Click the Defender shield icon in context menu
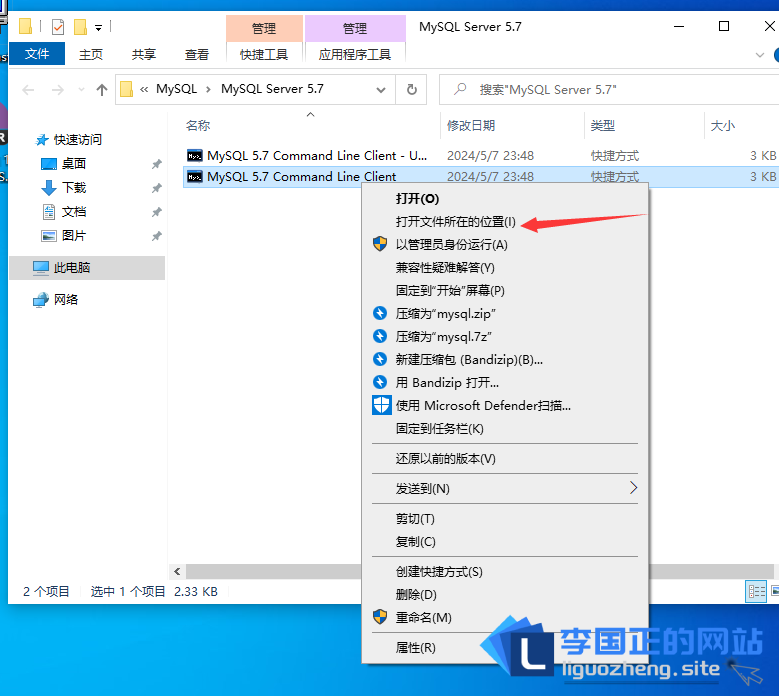The image size is (779, 696). [x=382, y=405]
